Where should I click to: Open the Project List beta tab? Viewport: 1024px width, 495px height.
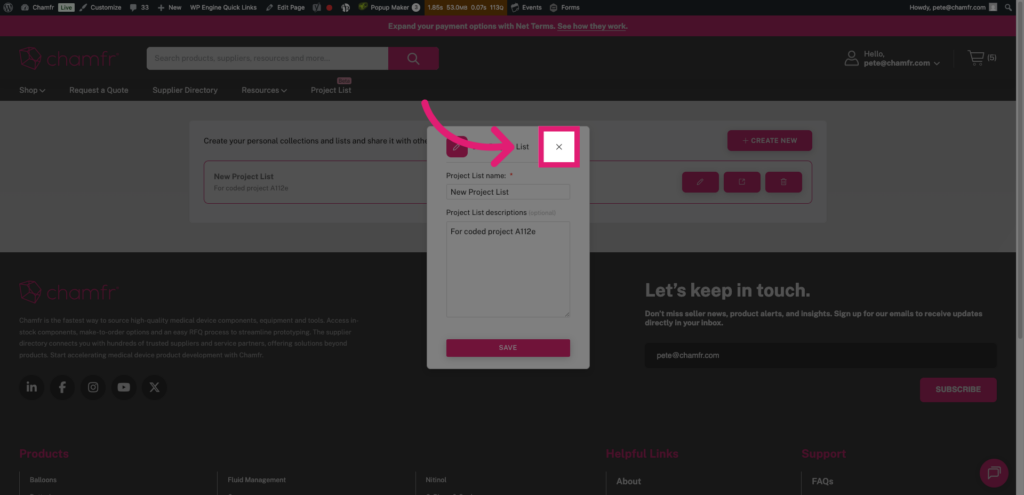[x=331, y=90]
